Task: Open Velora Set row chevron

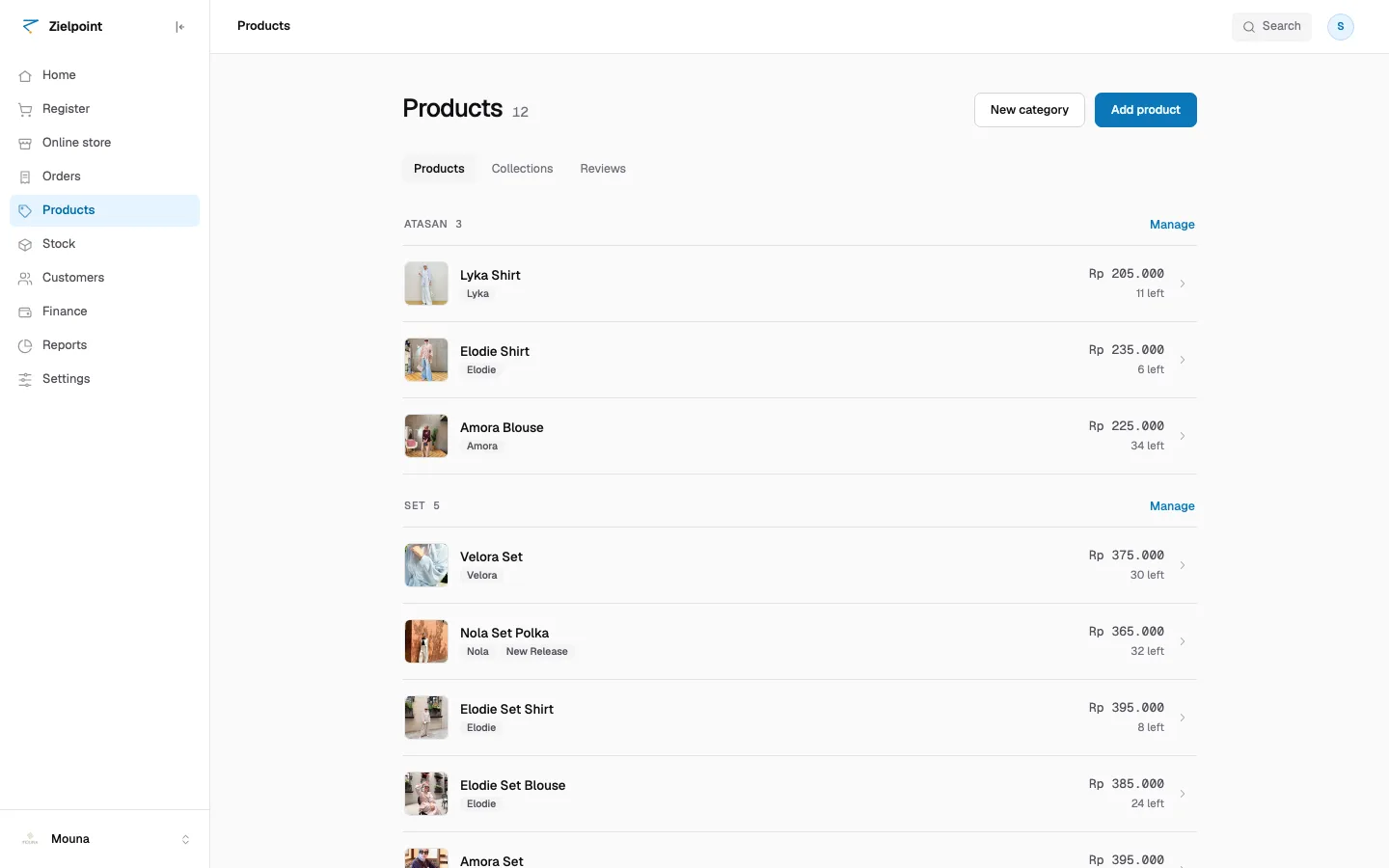Action: pos(1183,565)
